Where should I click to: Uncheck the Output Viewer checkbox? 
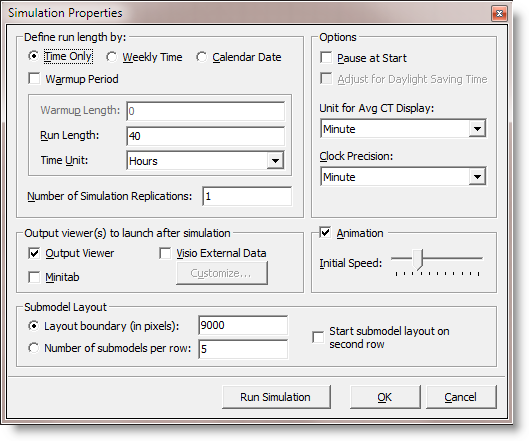click(34, 253)
